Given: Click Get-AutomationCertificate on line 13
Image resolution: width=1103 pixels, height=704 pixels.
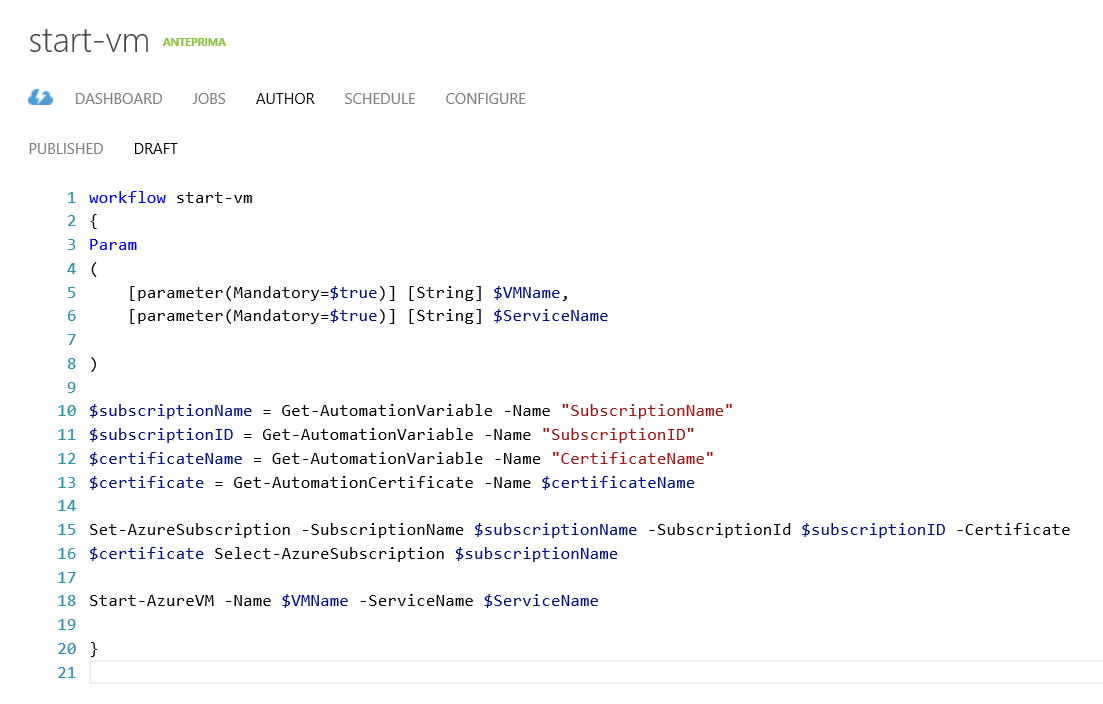Looking at the screenshot, I should (x=353, y=482).
